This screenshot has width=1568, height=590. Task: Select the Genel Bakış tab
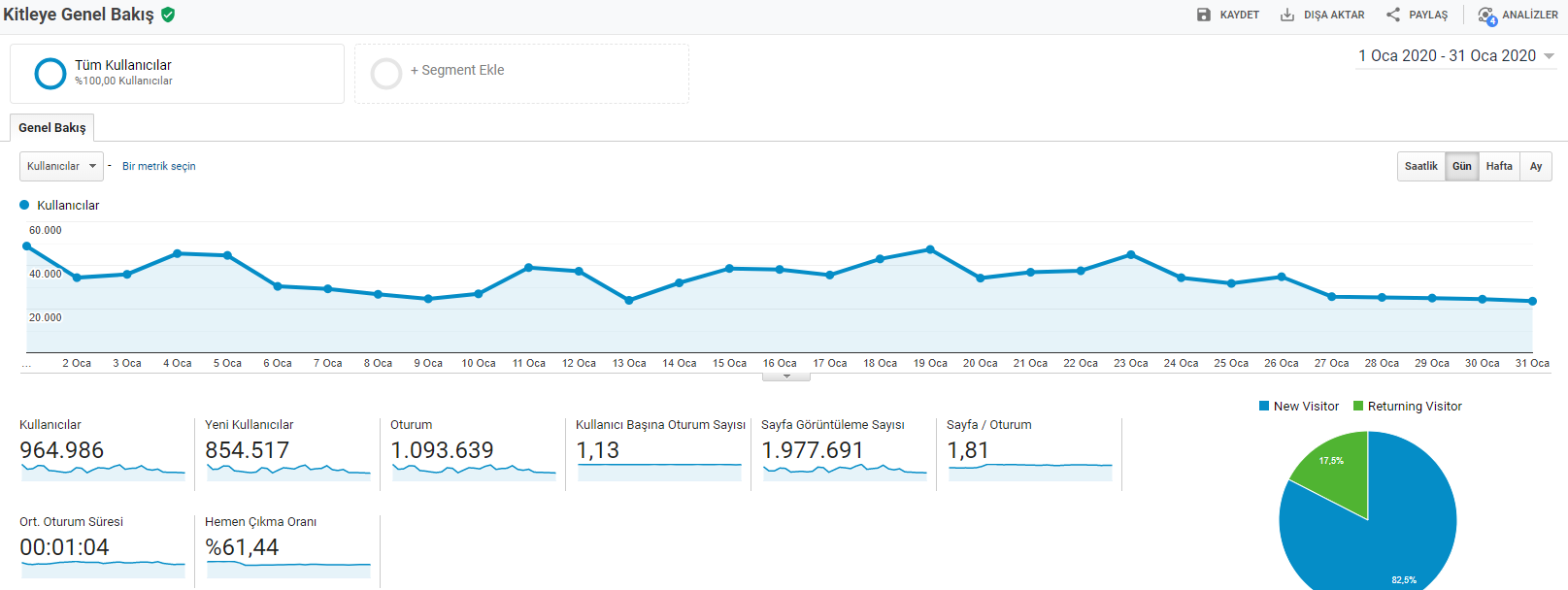52,127
